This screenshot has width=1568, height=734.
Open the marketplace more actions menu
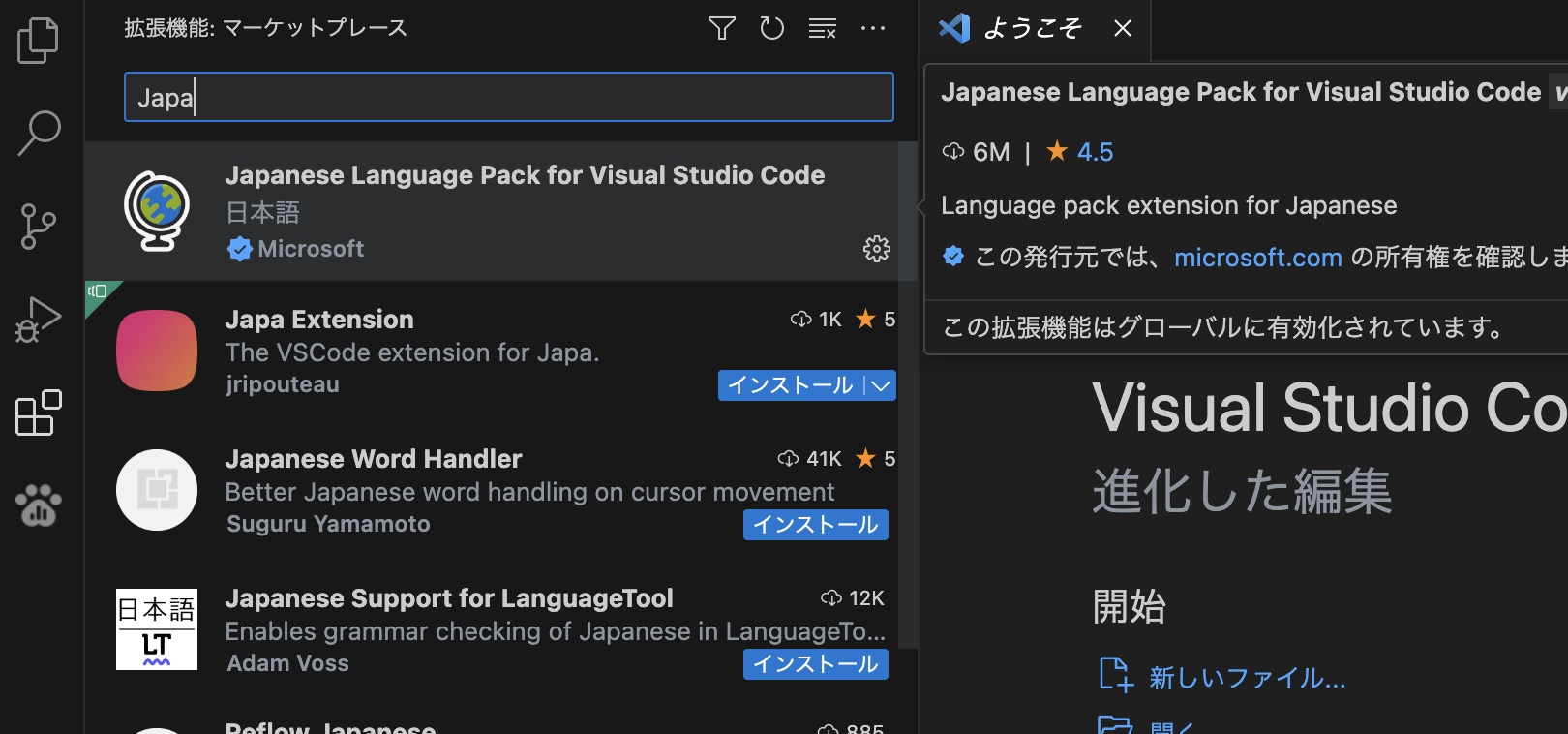click(873, 28)
